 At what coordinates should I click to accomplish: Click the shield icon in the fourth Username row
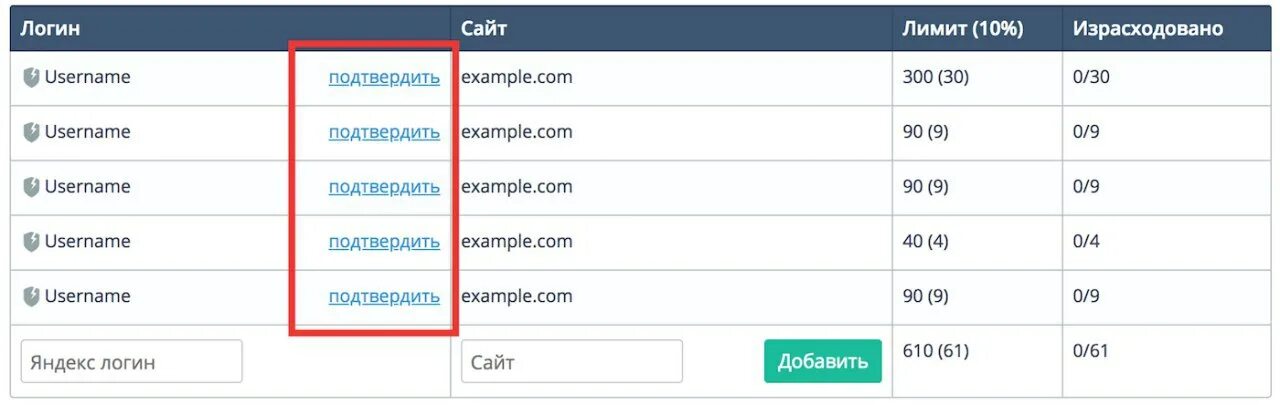31,242
